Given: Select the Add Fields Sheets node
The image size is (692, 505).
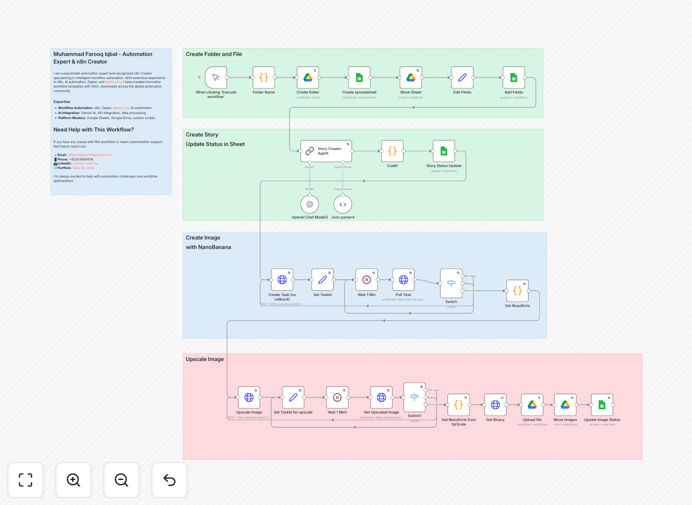Looking at the screenshot, I should tap(514, 78).
